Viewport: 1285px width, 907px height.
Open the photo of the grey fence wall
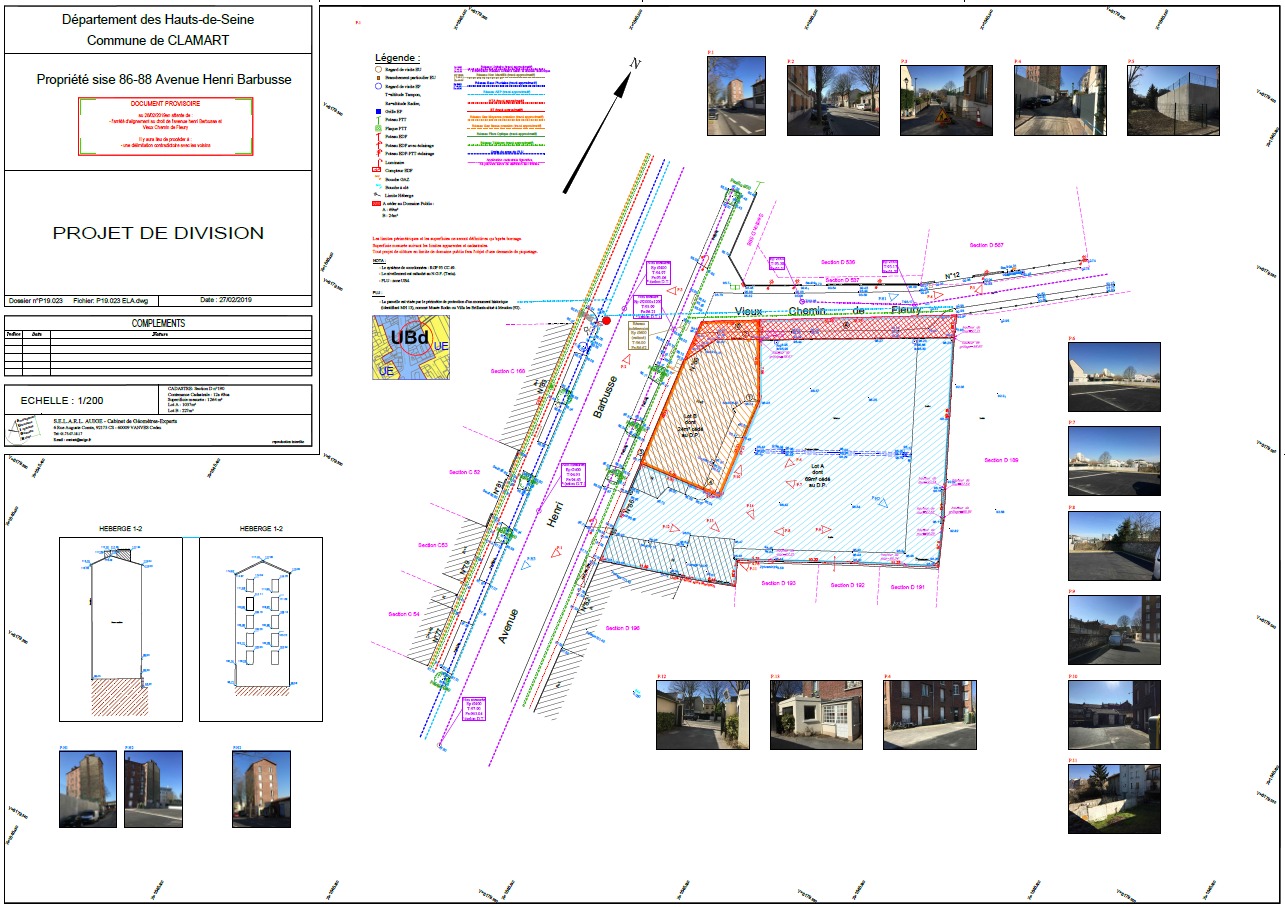1174,100
